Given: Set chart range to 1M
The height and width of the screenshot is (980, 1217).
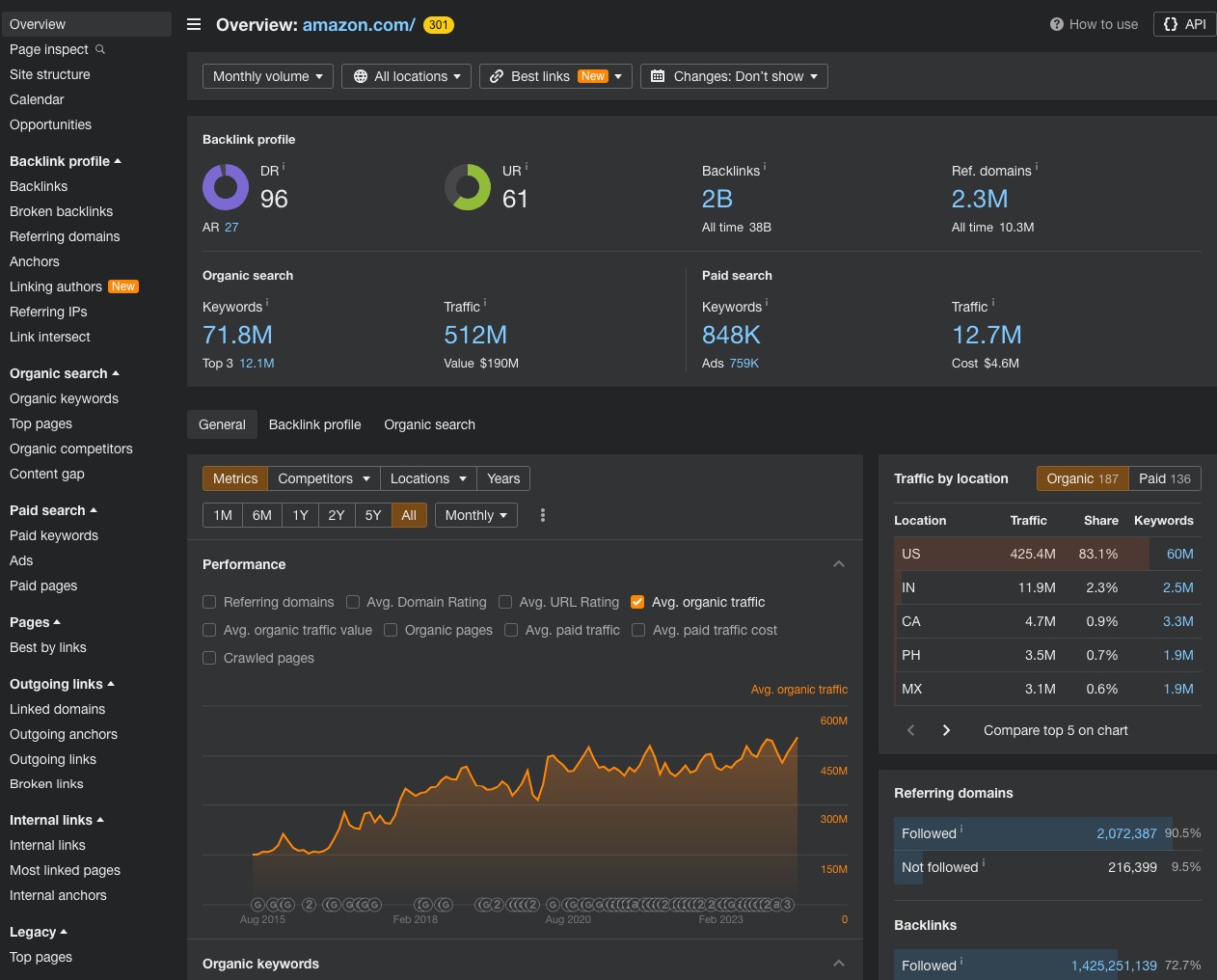Looking at the screenshot, I should coord(223,515).
